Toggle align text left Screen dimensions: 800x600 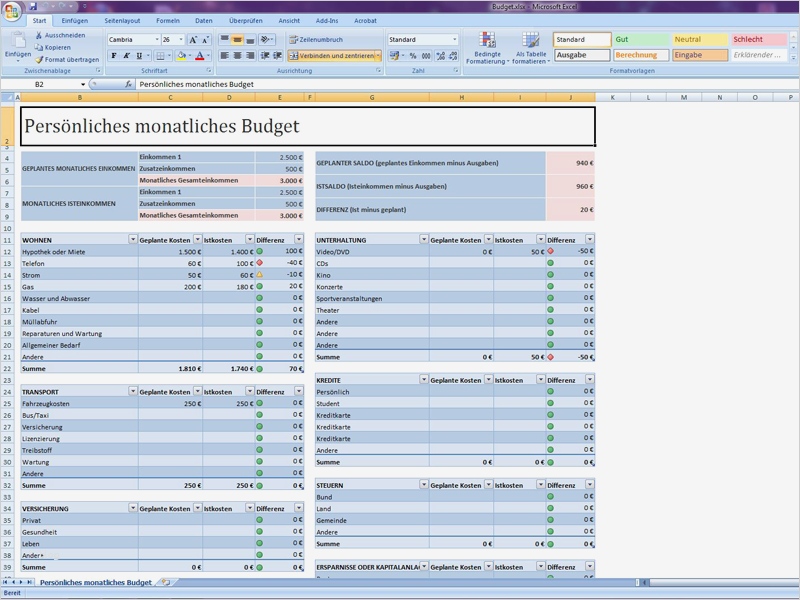click(x=224, y=56)
